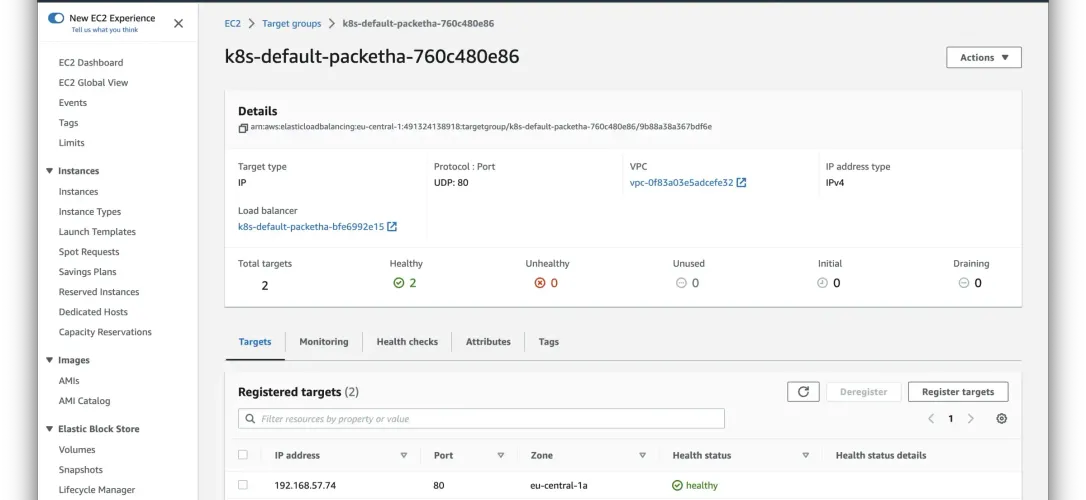This screenshot has width=1086, height=500.
Task: Select all registered targets checkbox
Action: [x=242, y=455]
